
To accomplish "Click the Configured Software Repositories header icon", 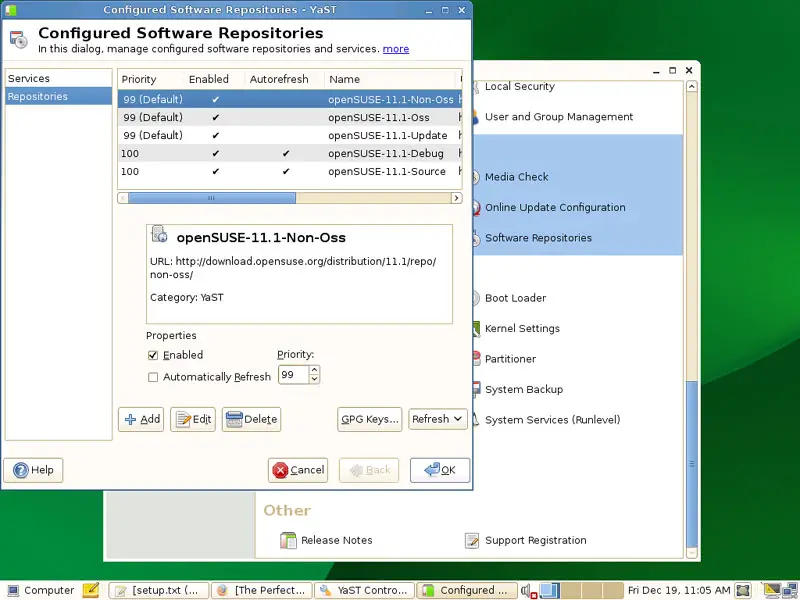I will pos(19,39).
